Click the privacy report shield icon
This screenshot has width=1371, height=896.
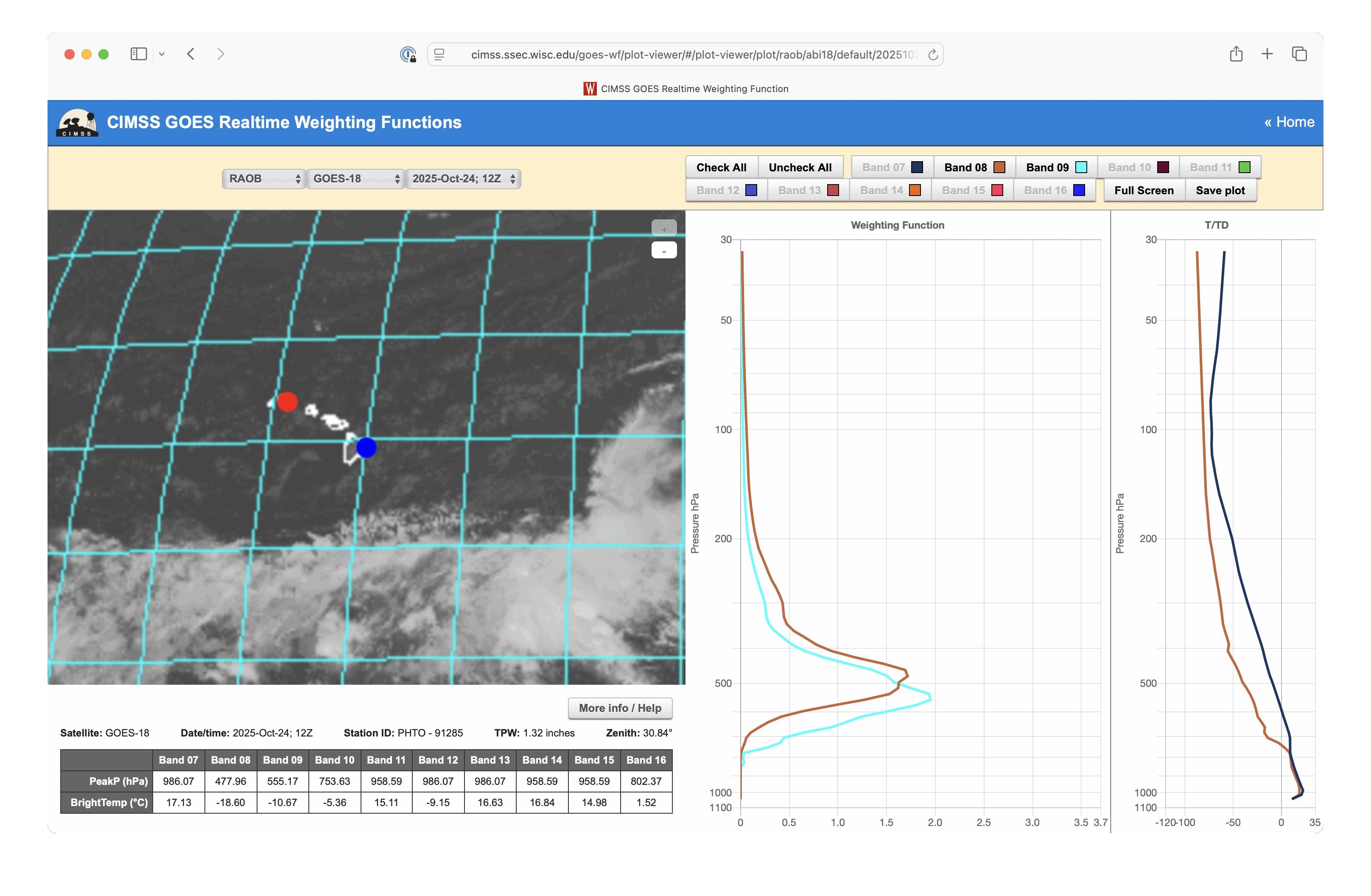408,55
